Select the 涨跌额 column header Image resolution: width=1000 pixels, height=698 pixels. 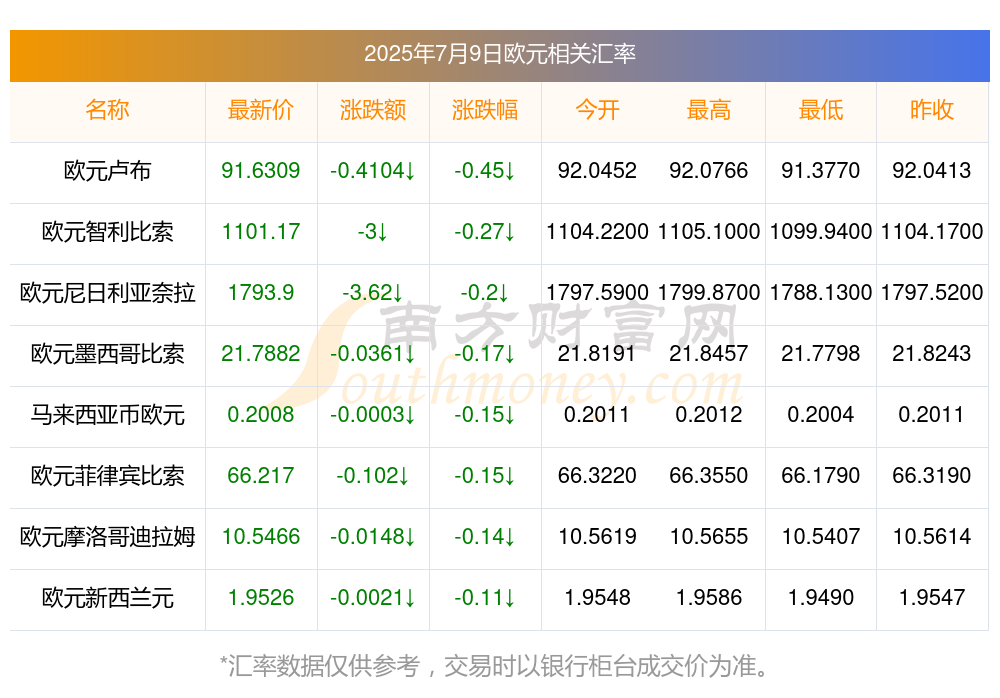(373, 110)
